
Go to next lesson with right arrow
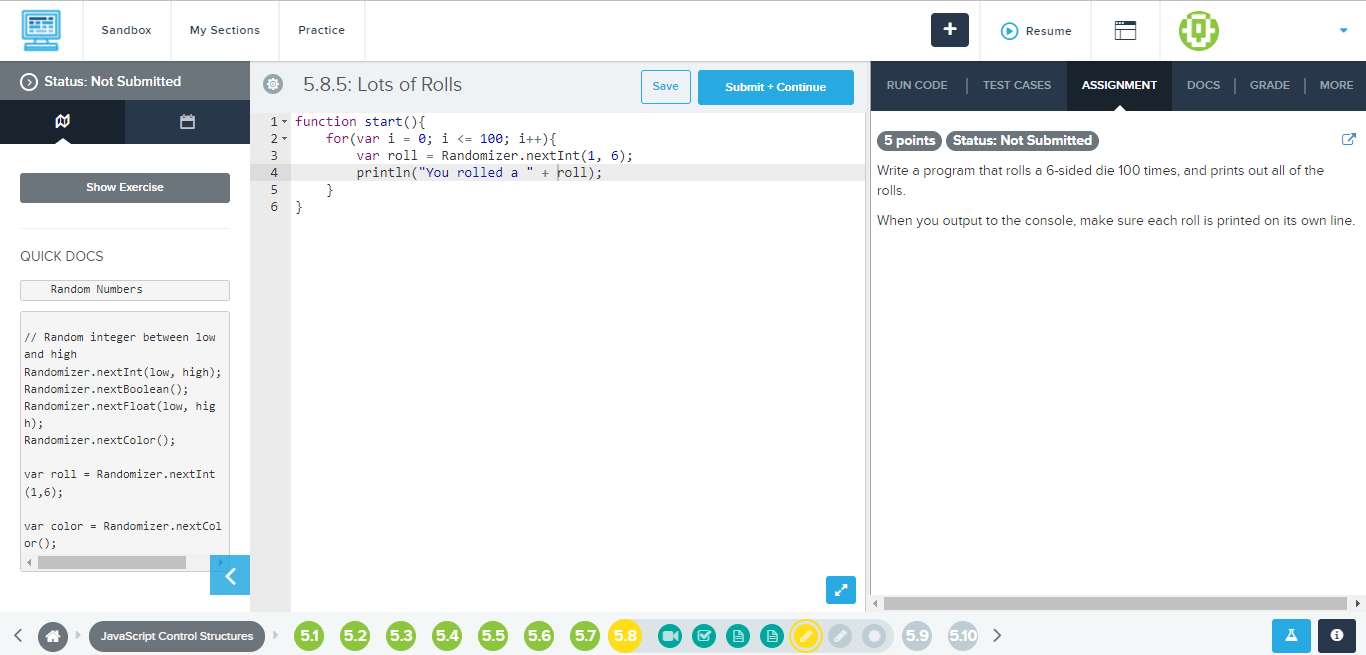(x=997, y=636)
